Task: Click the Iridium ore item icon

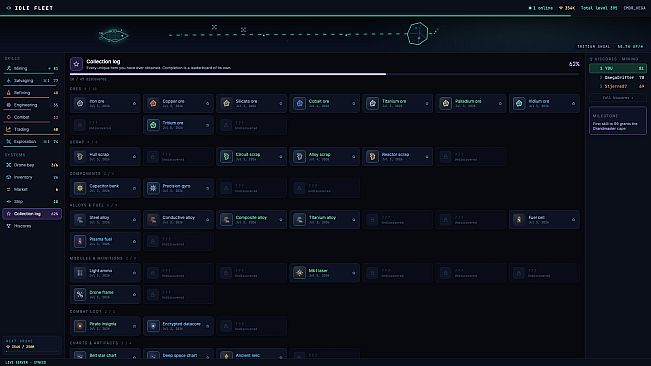Action: (x=519, y=103)
